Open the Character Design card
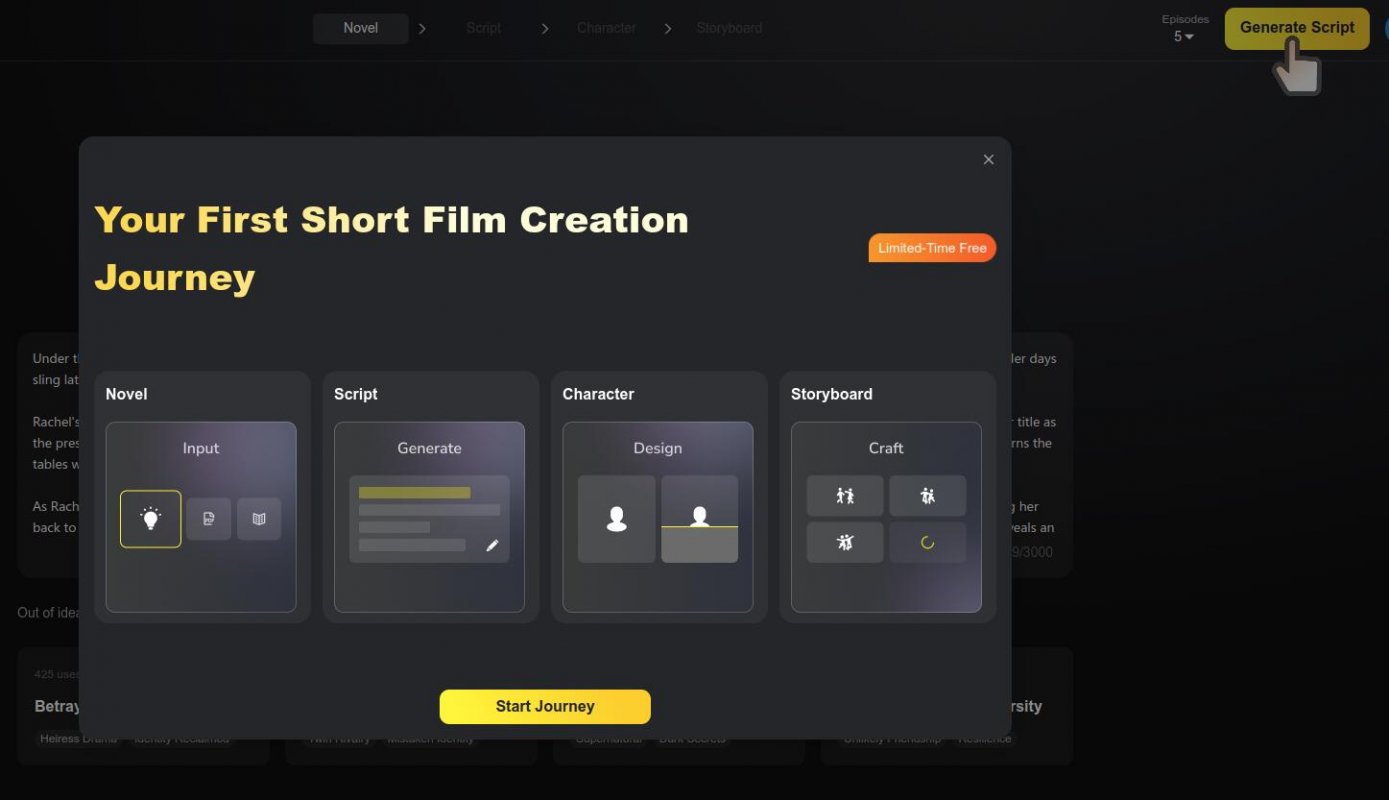 658,517
